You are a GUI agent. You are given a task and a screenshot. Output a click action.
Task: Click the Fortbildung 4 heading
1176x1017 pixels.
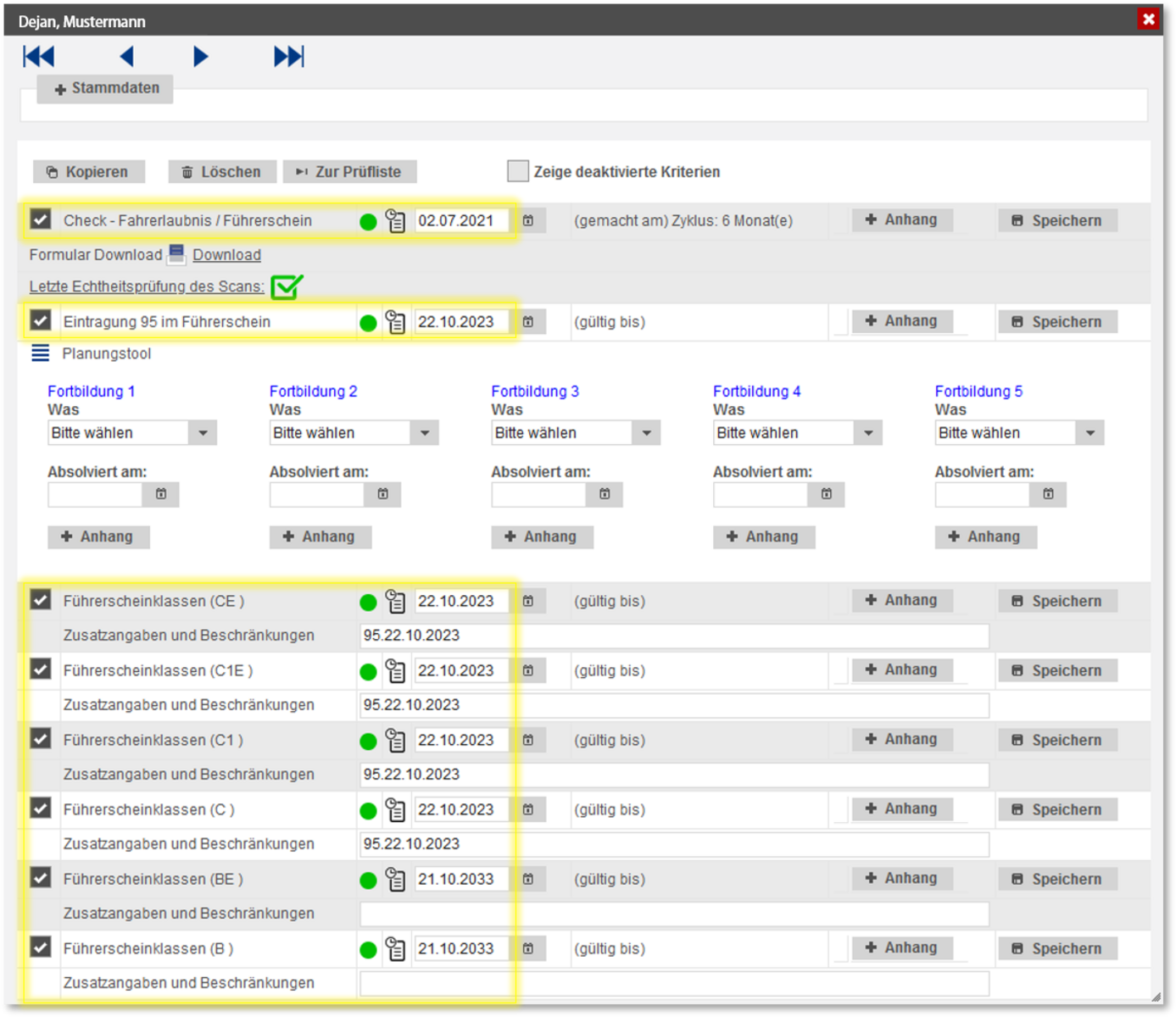click(756, 392)
